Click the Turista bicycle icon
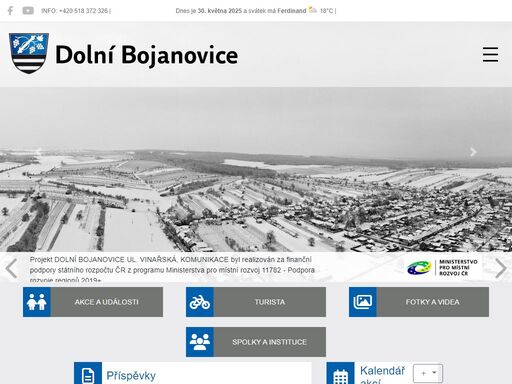Screen dimensions: 512x384 point(200,302)
